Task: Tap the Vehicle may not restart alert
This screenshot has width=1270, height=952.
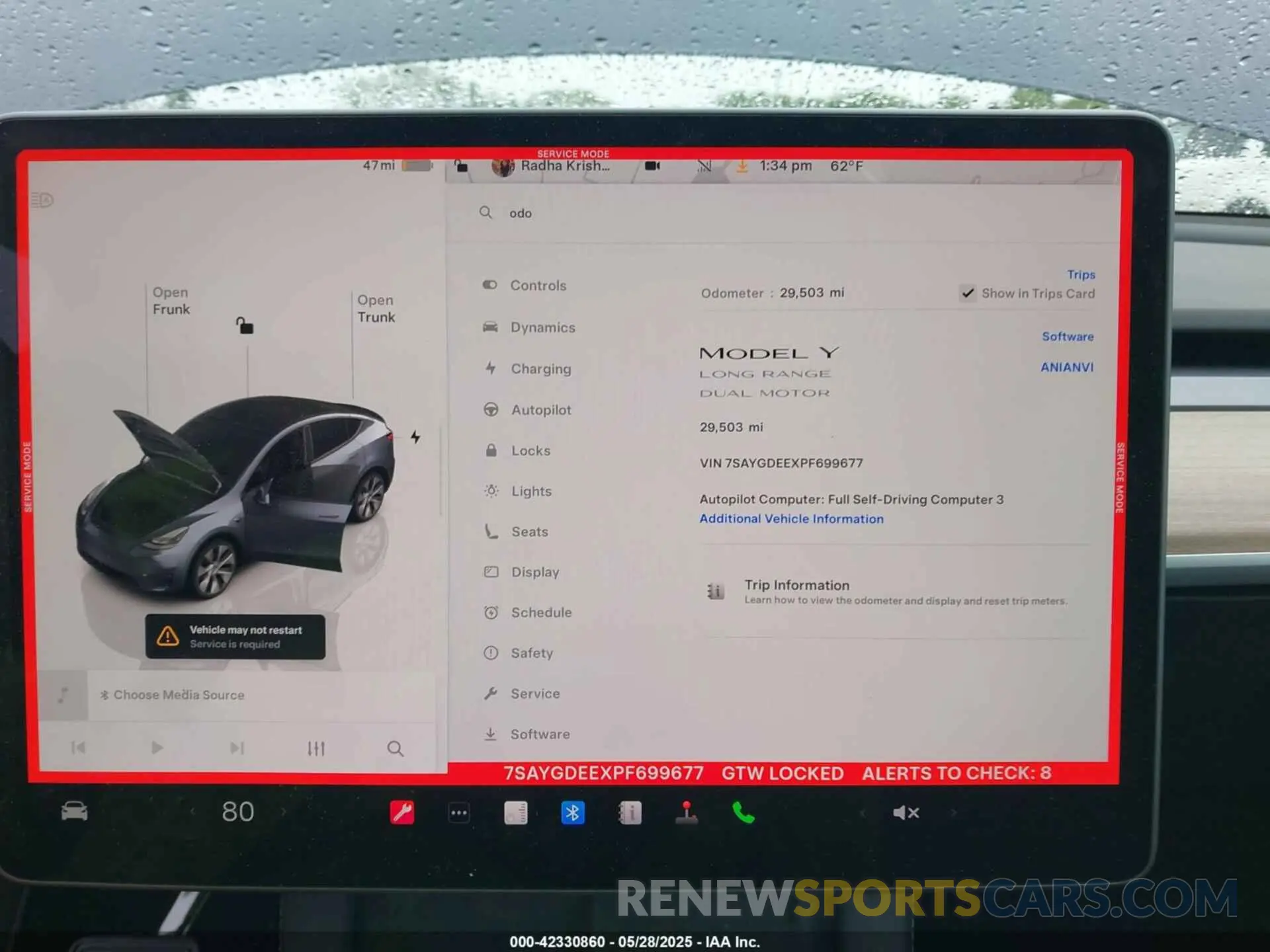Action: 235,637
